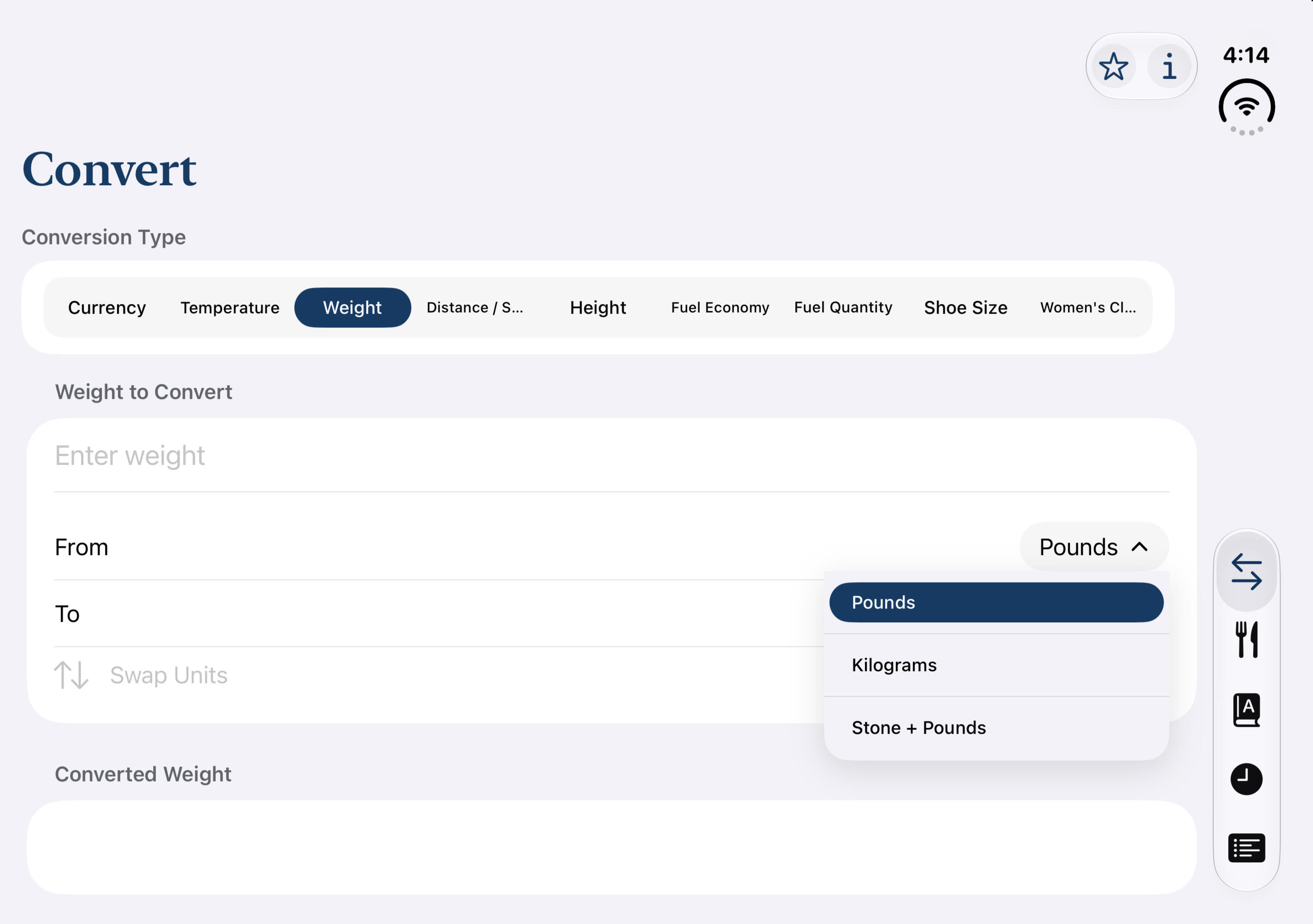Select the Fuel Economy conversion type
The image size is (1313, 924).
point(720,308)
